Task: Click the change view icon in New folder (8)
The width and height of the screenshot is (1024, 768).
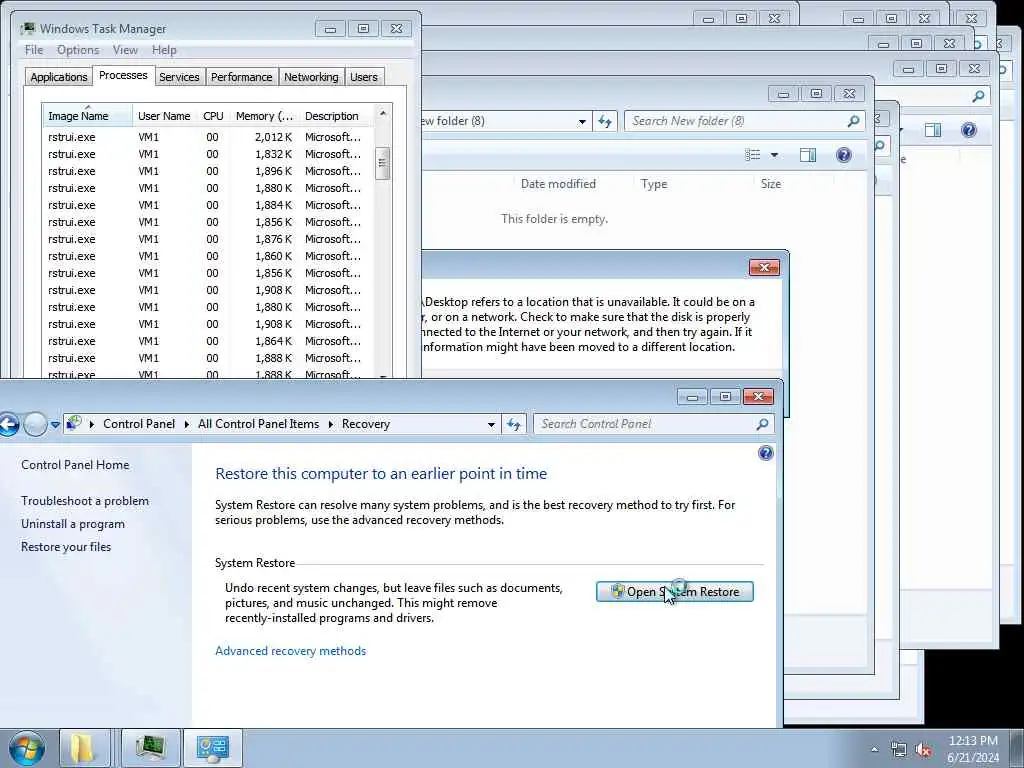Action: pos(753,155)
